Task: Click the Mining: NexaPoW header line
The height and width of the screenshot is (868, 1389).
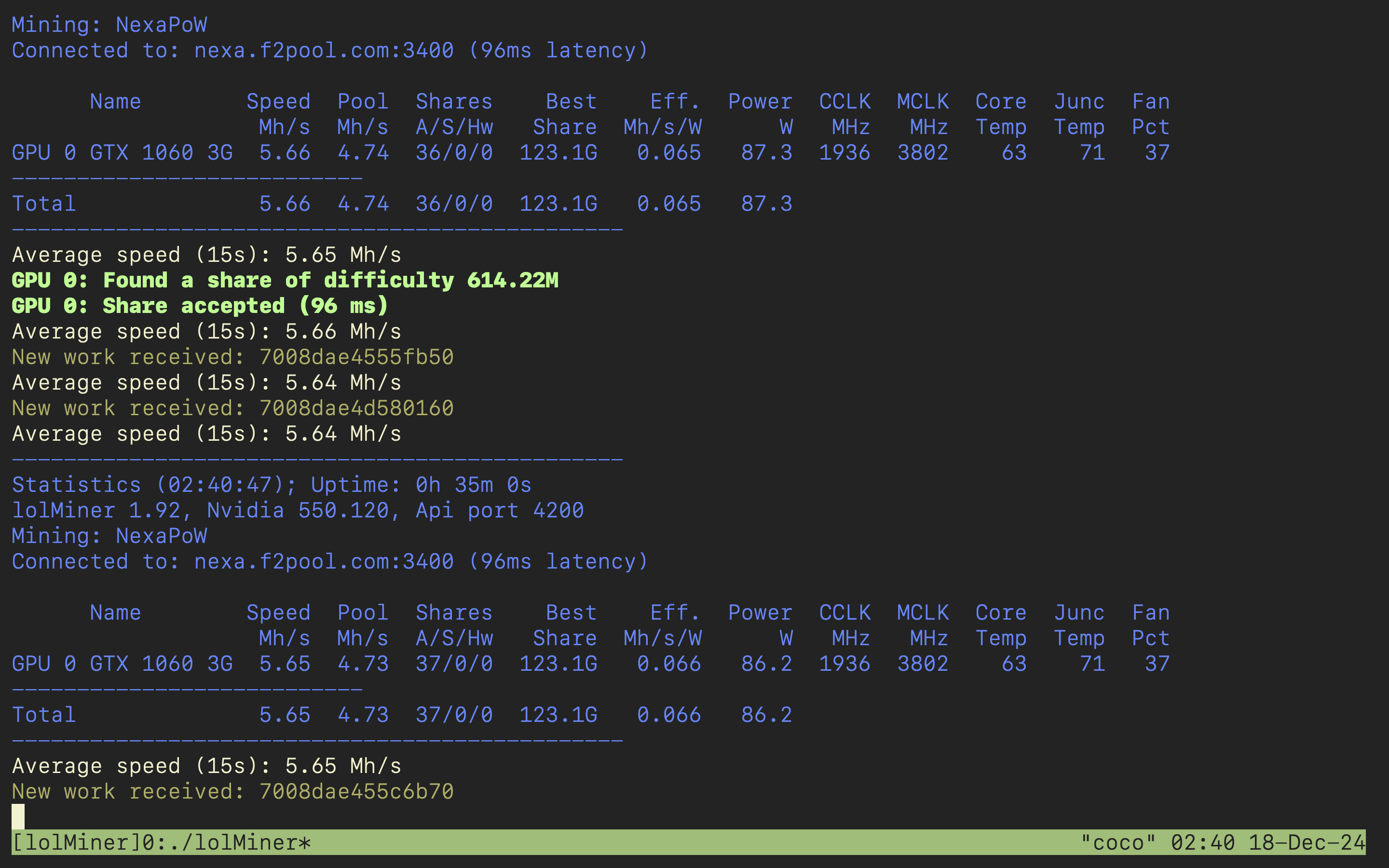Action: pos(109,24)
